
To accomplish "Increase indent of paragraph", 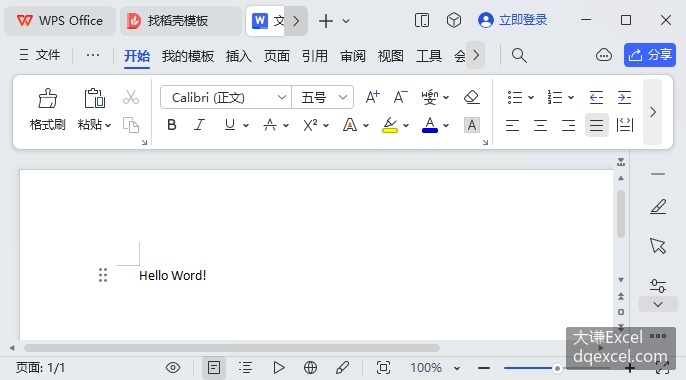I will tap(624, 97).
